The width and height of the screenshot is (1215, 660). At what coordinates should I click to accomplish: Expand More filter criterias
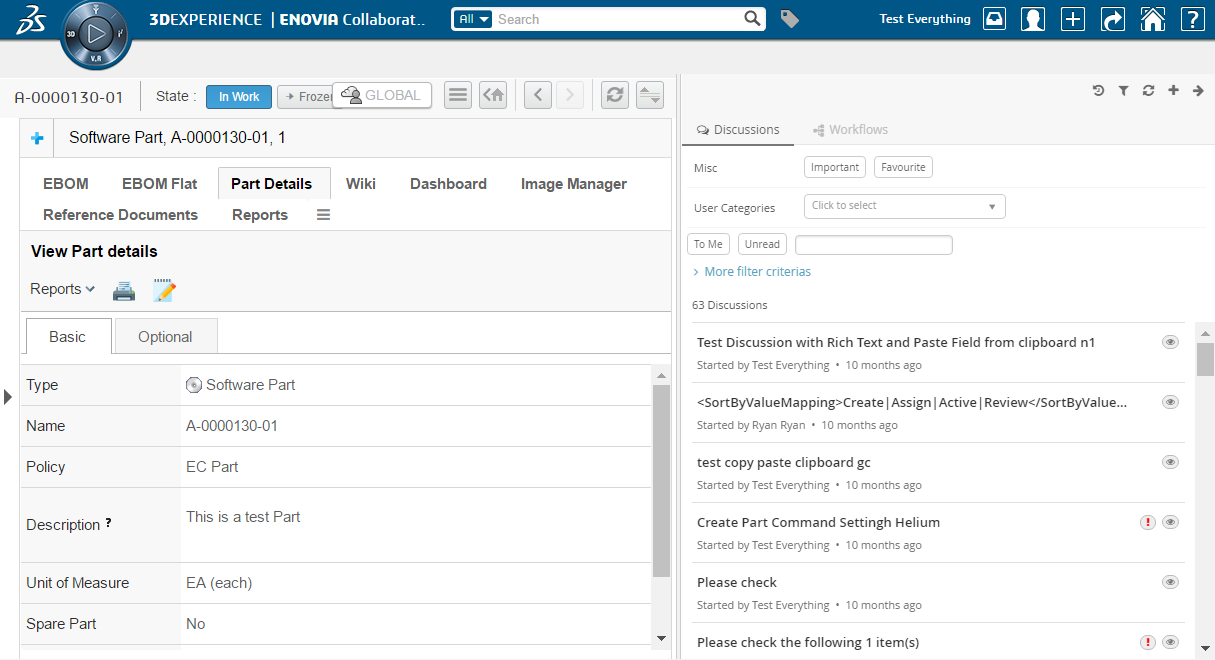coord(752,272)
